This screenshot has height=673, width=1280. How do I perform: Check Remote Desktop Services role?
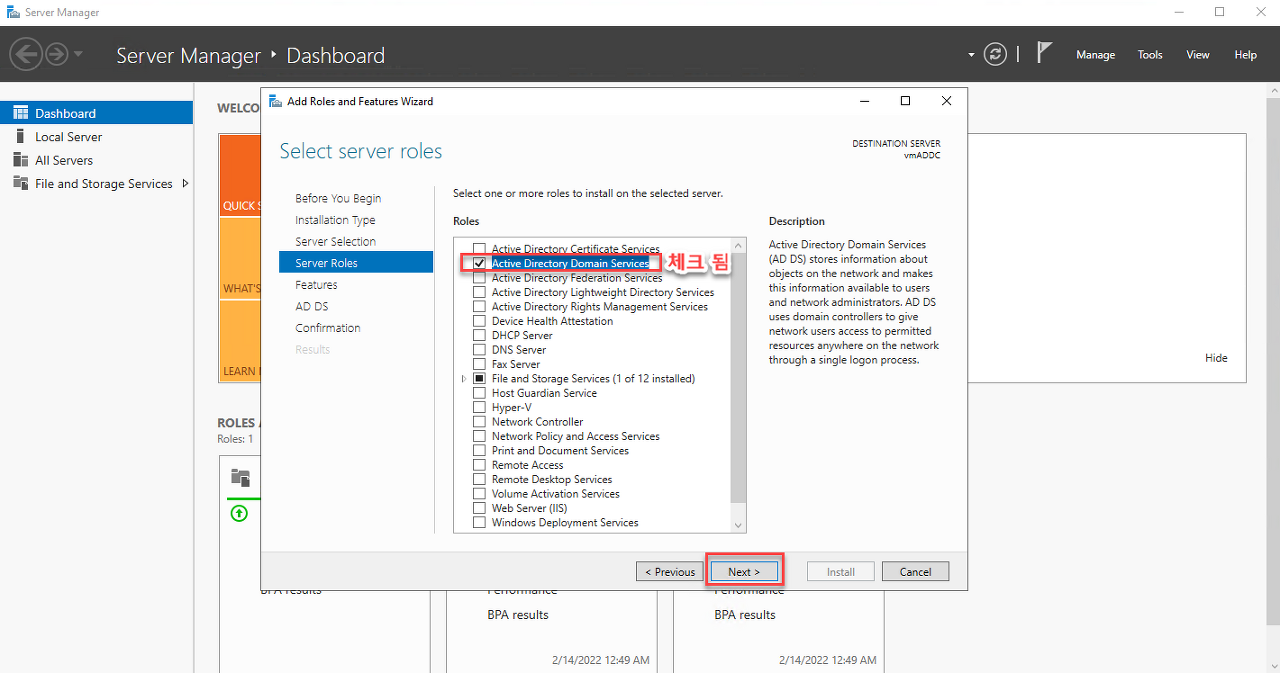click(479, 479)
